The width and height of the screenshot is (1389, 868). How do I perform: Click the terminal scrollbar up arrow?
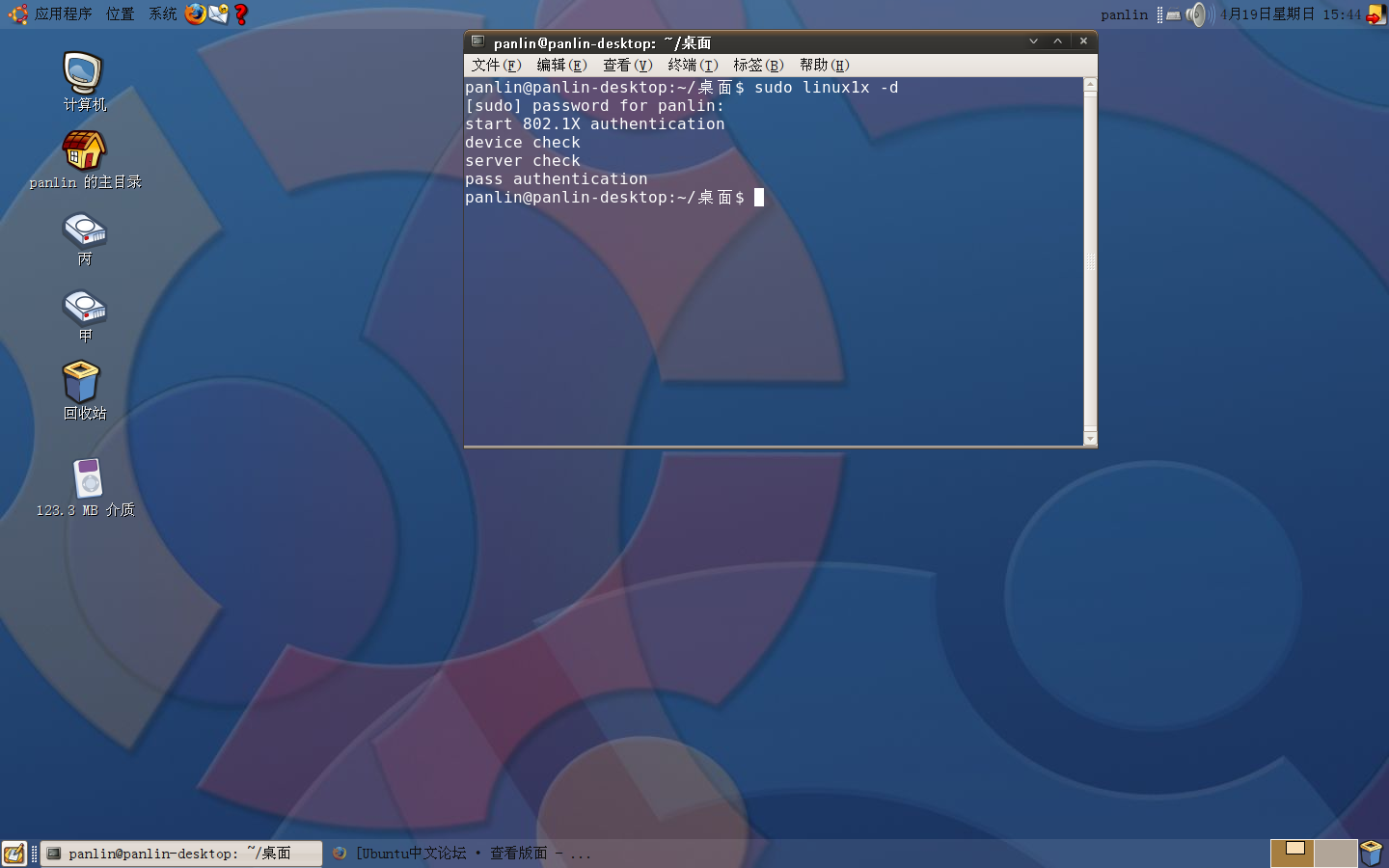coord(1090,85)
